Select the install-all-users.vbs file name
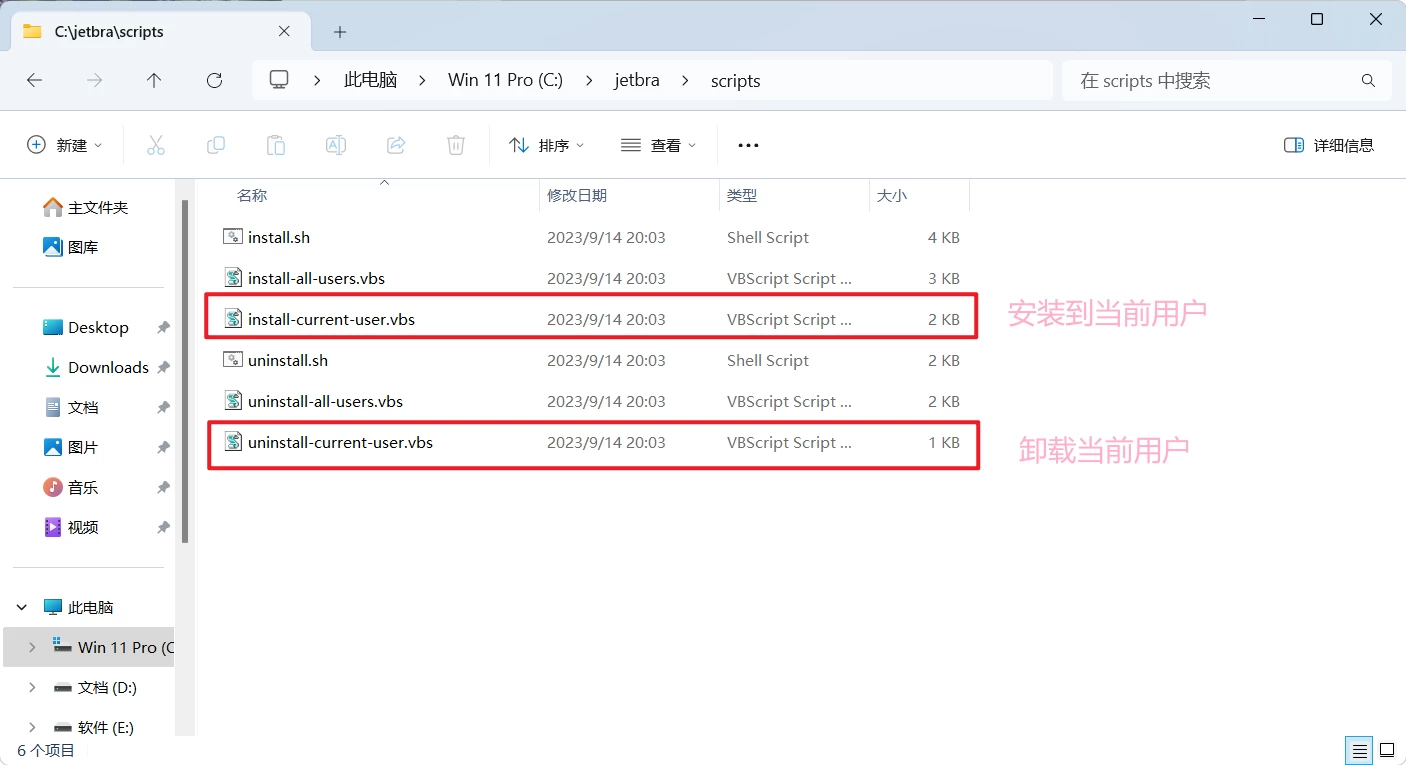 pos(316,279)
